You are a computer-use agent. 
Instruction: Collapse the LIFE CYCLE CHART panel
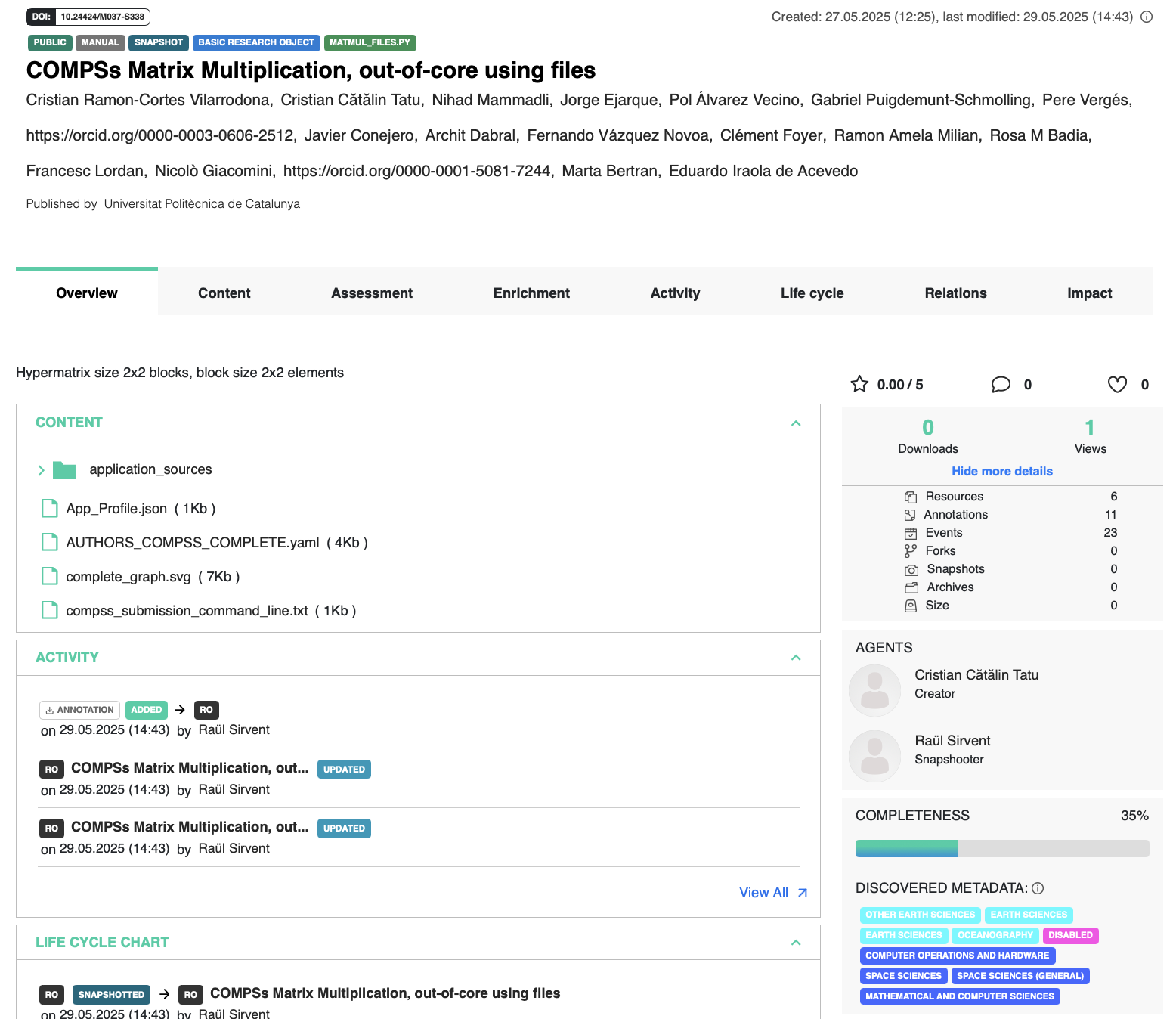coord(796,943)
